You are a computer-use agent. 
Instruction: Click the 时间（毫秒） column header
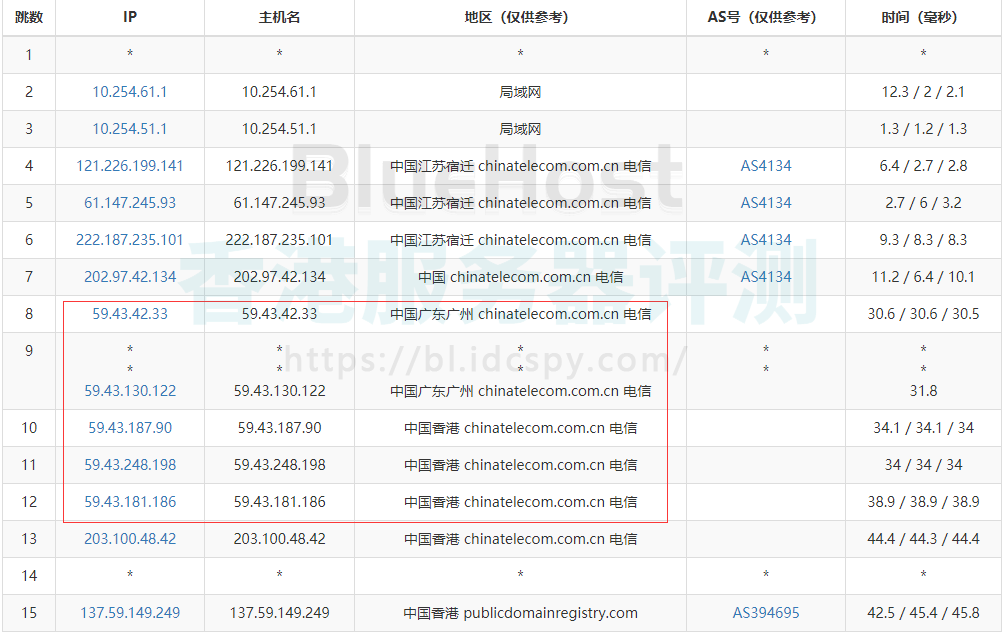(x=923, y=18)
